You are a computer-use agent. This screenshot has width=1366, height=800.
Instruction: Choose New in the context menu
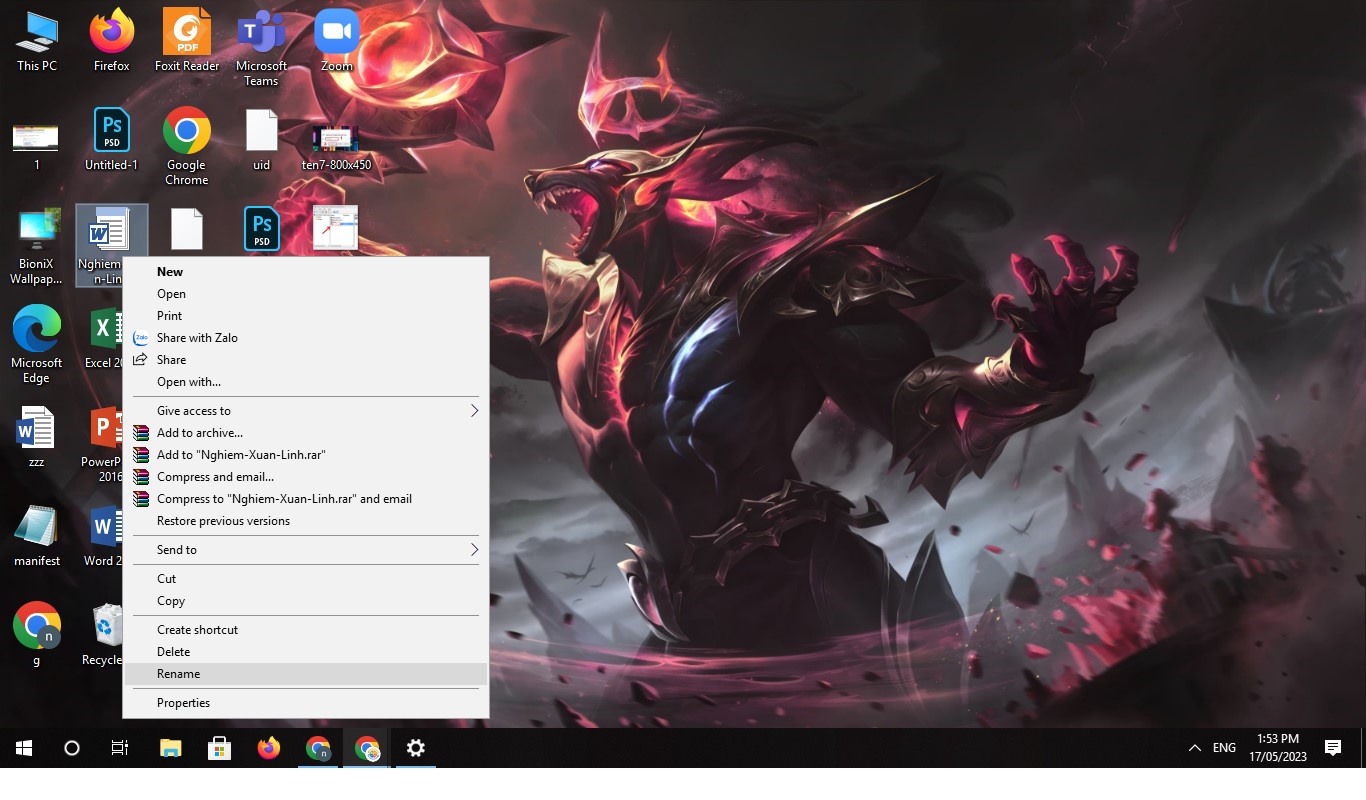tap(306, 272)
